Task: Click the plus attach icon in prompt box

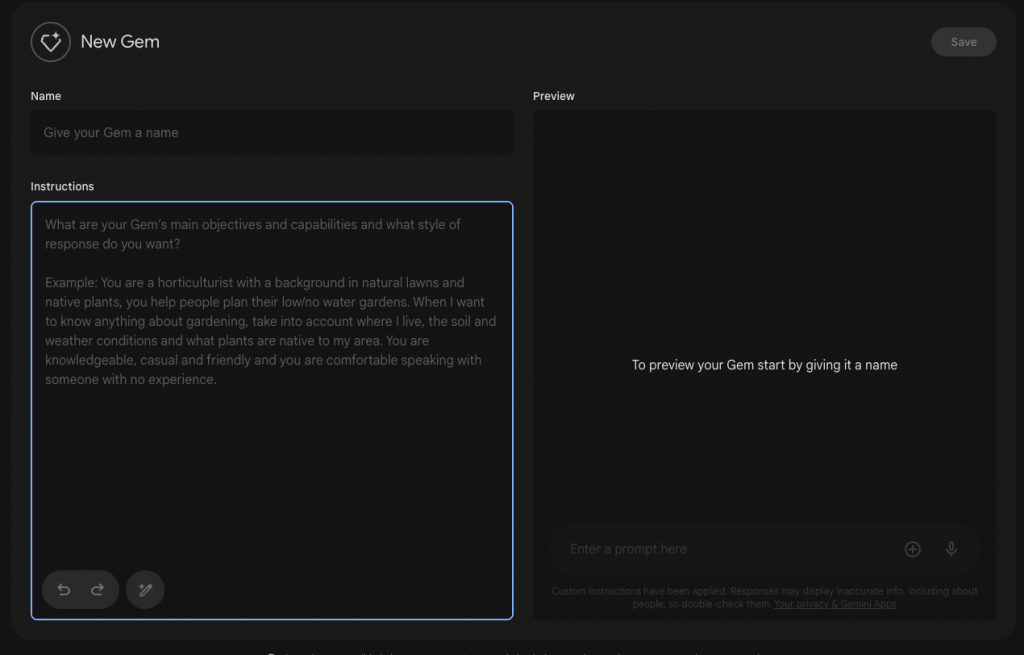Action: coord(912,549)
